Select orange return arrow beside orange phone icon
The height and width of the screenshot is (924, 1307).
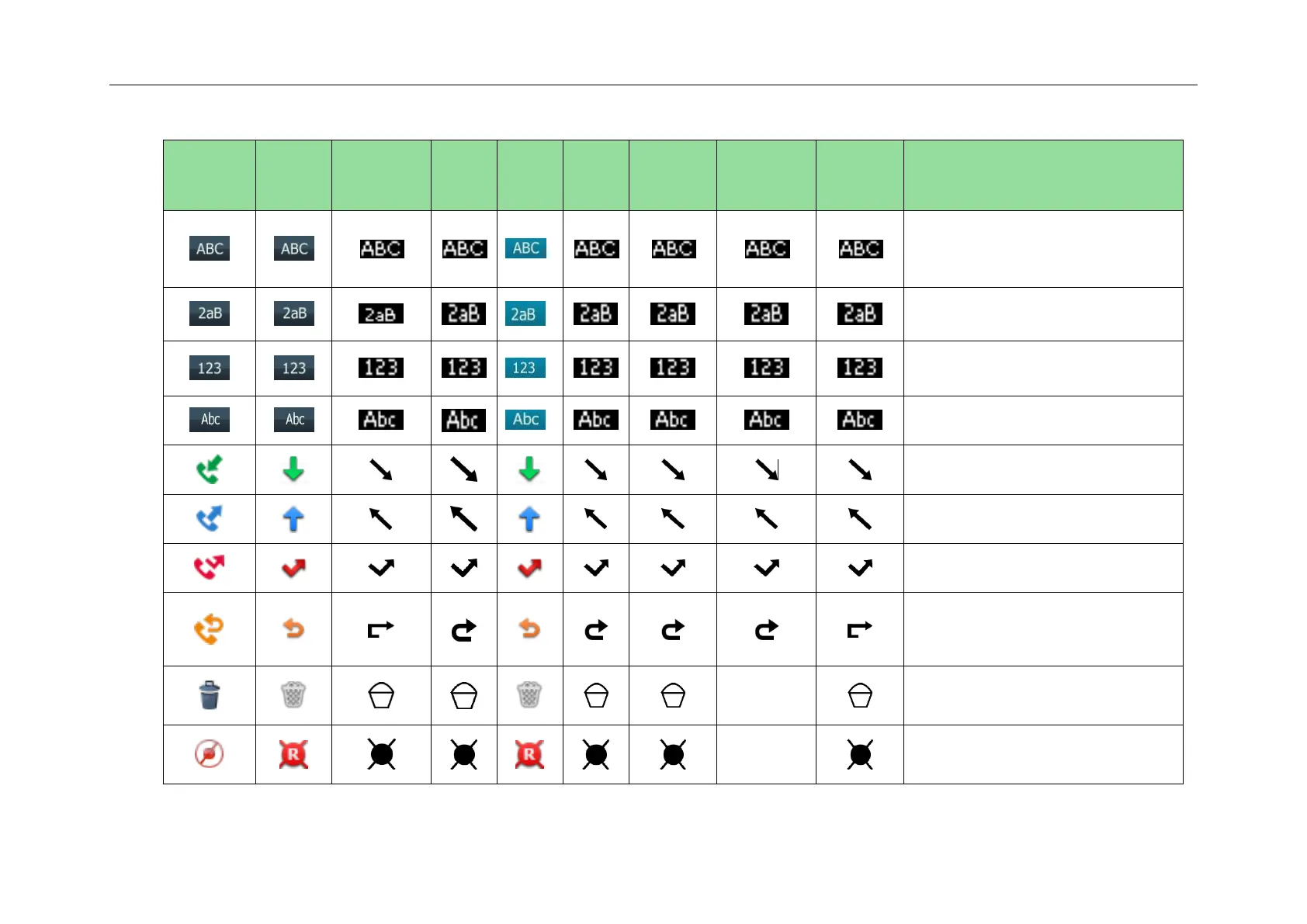coord(293,629)
